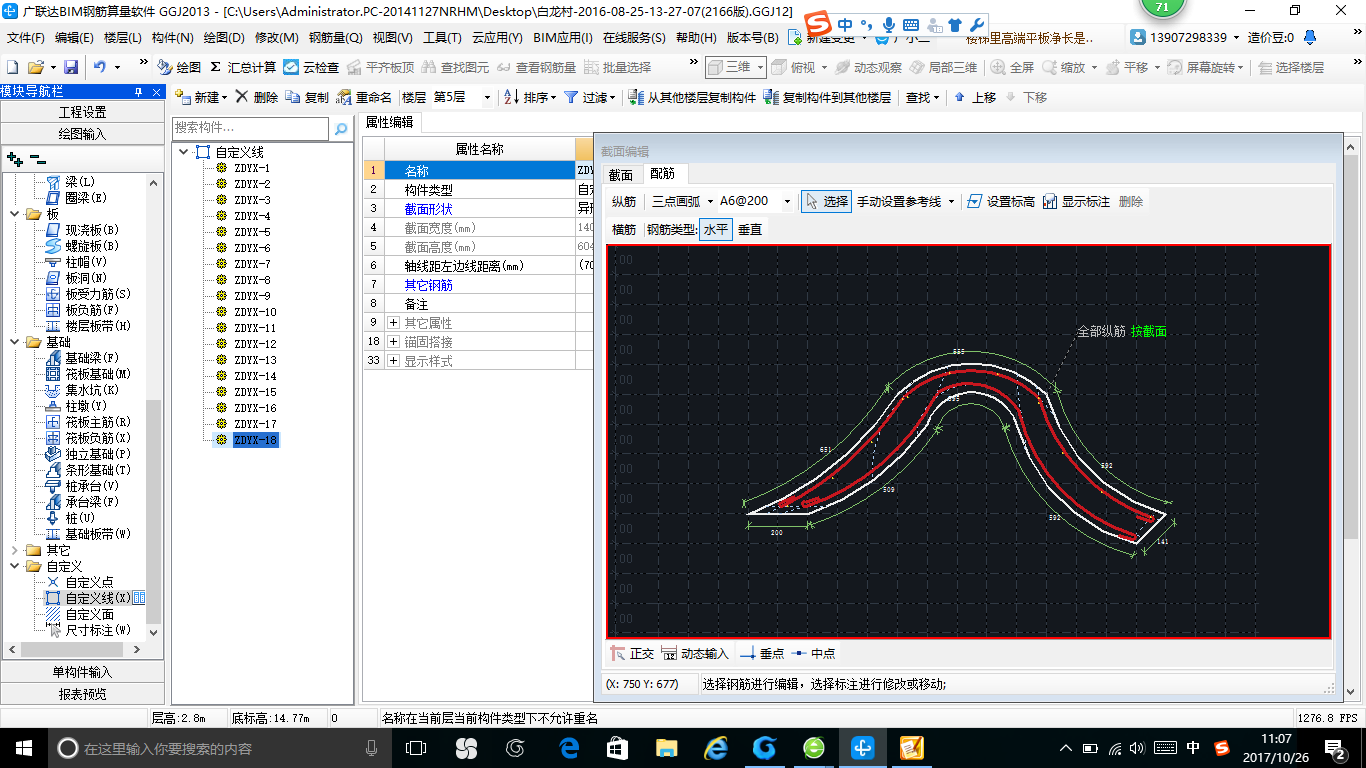The width and height of the screenshot is (1366, 768).
Task: Open 钢筋量(Q) menu
Action: pos(335,38)
